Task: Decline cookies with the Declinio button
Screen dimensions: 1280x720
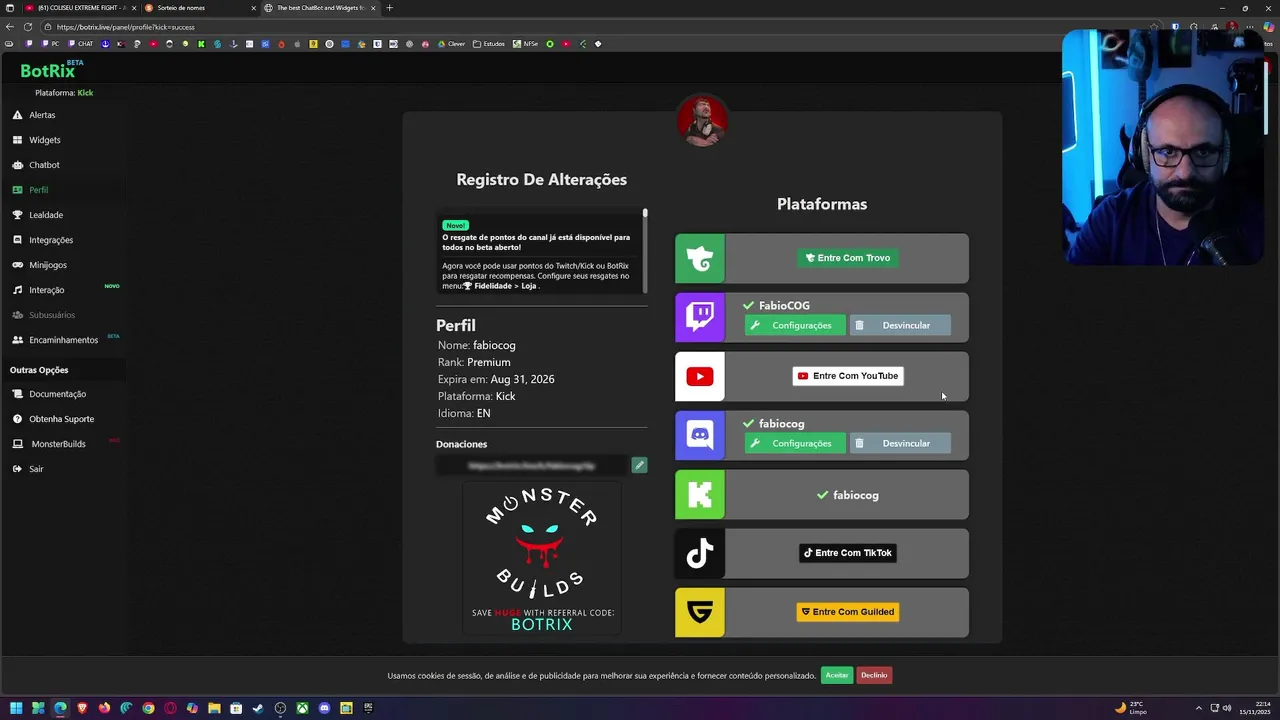Action: pyautogui.click(x=874, y=675)
